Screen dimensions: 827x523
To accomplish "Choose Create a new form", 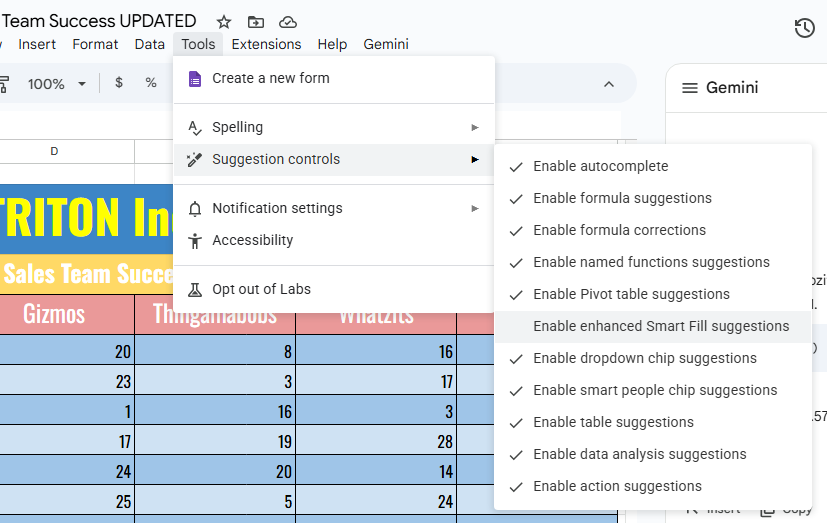I will 270,78.
